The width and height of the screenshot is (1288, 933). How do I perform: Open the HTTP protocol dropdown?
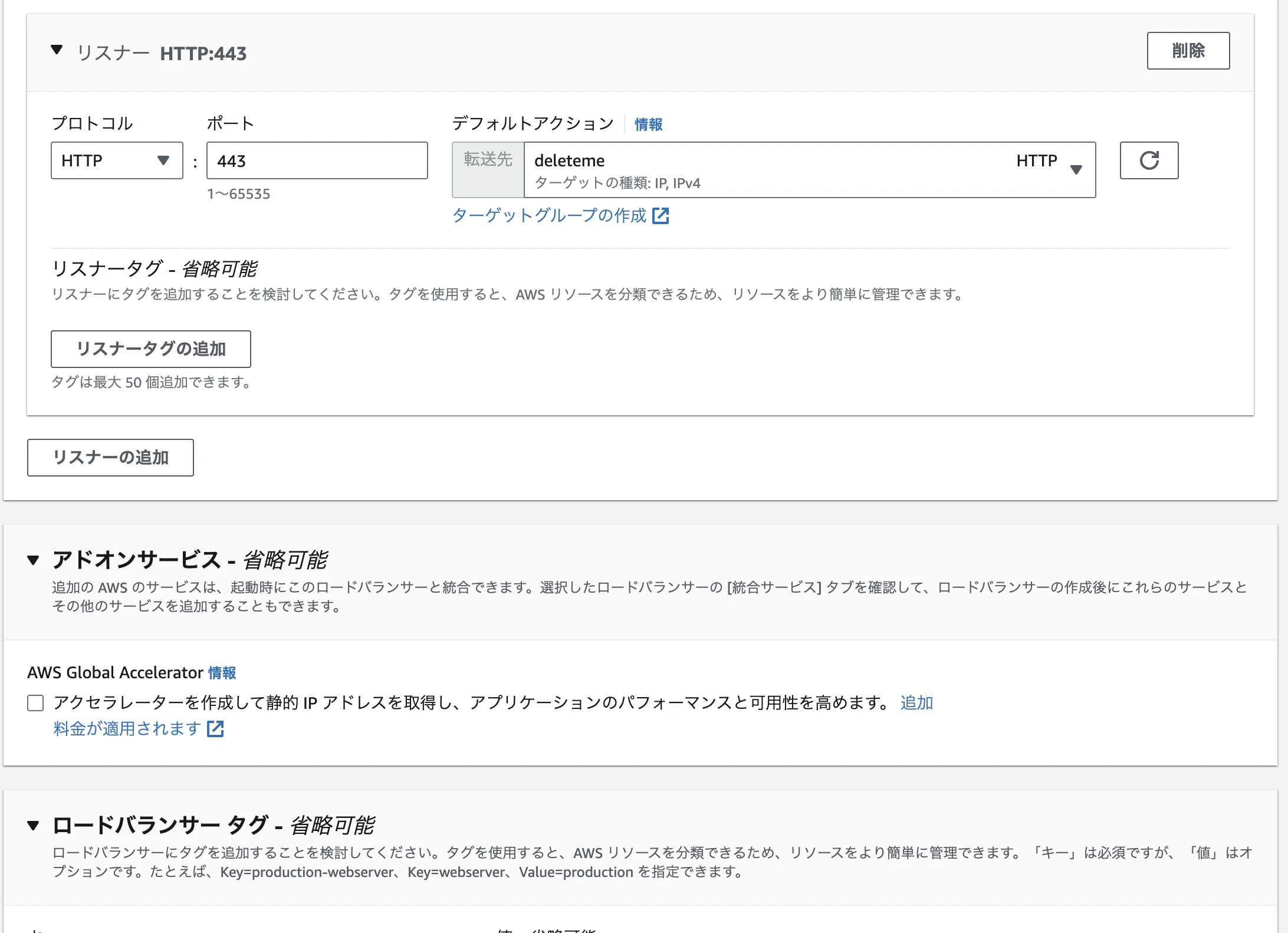117,160
